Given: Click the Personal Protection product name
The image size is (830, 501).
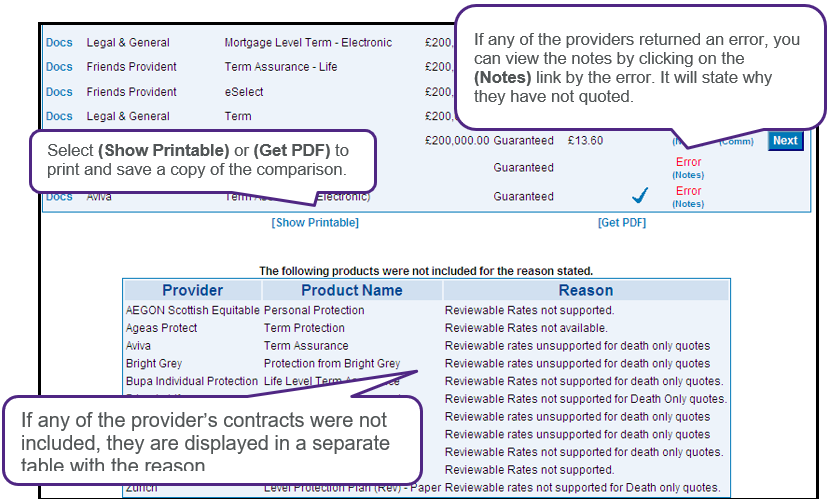Looking at the screenshot, I should click(314, 310).
